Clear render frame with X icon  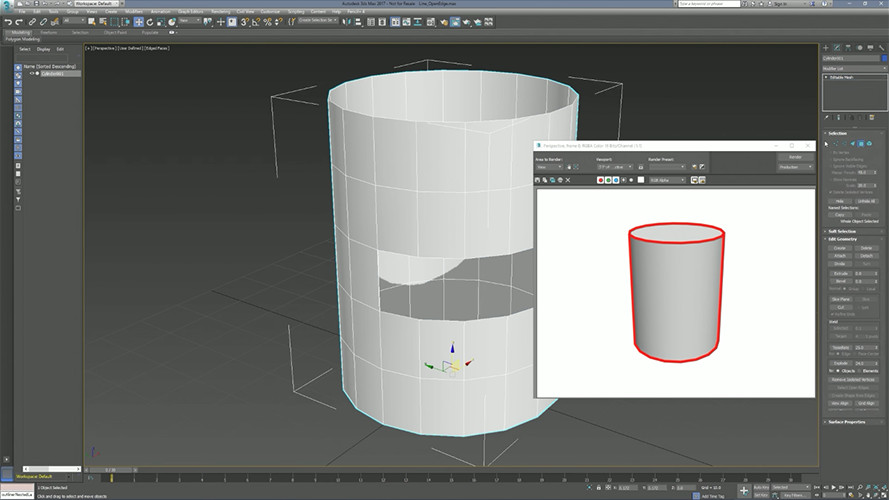[568, 180]
